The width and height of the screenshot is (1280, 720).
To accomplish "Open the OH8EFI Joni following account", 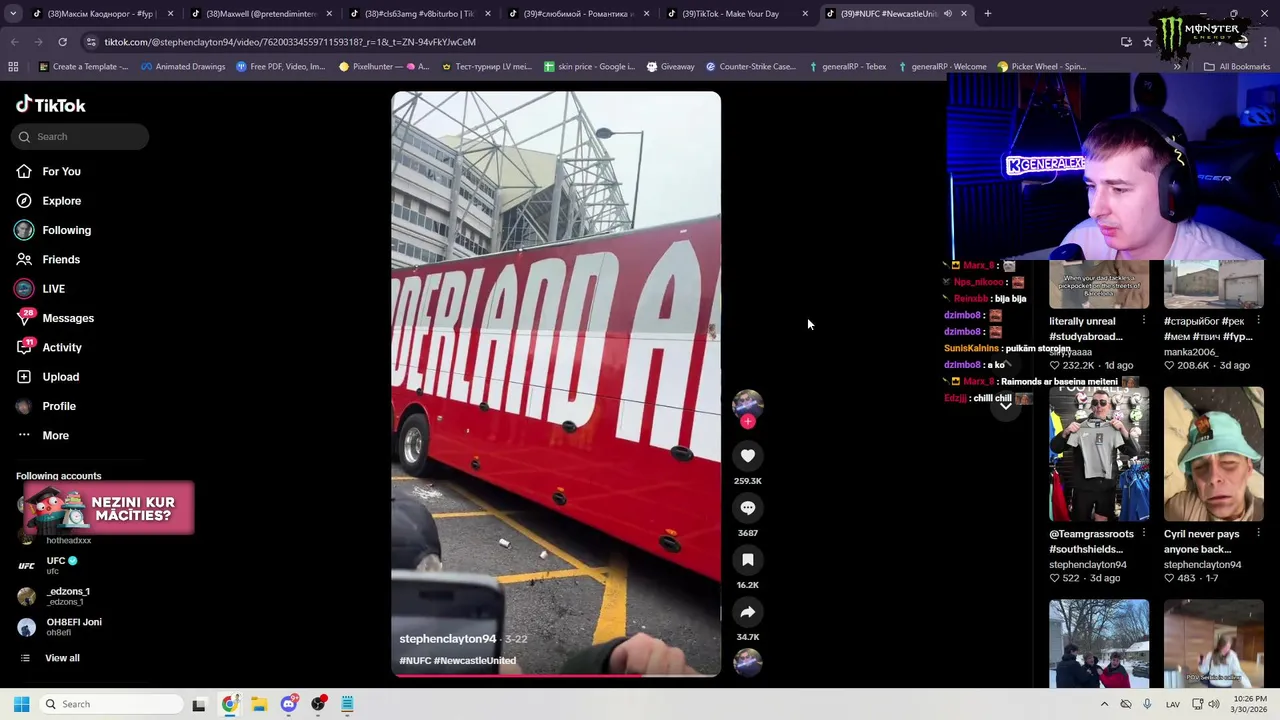I will [x=60, y=626].
